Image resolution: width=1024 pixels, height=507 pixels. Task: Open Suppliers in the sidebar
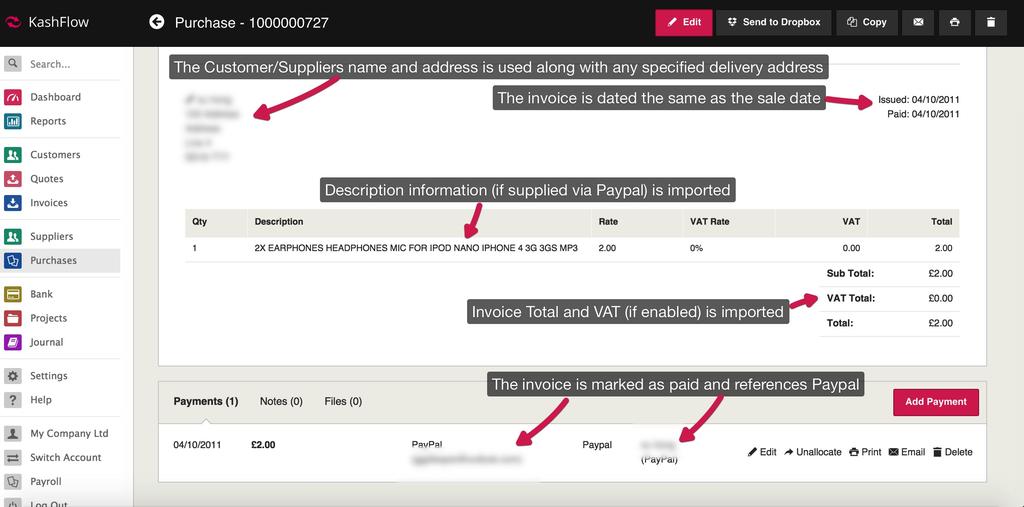[51, 237]
